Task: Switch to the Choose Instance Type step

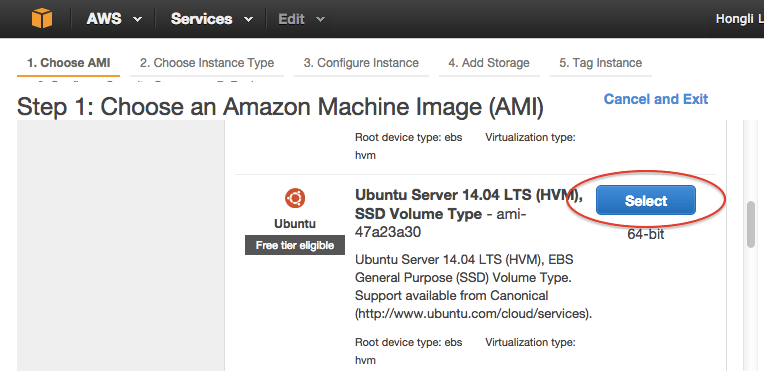Action: (207, 63)
